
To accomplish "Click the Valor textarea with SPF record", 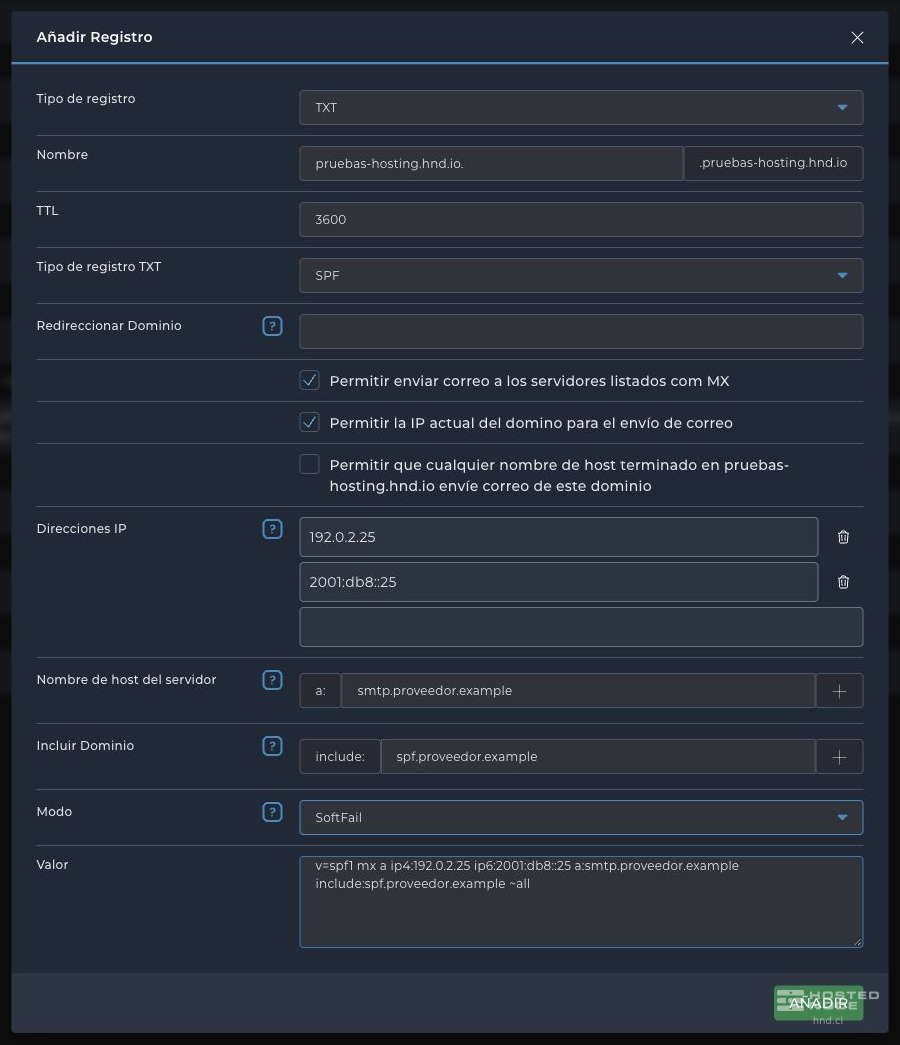I will (581, 902).
